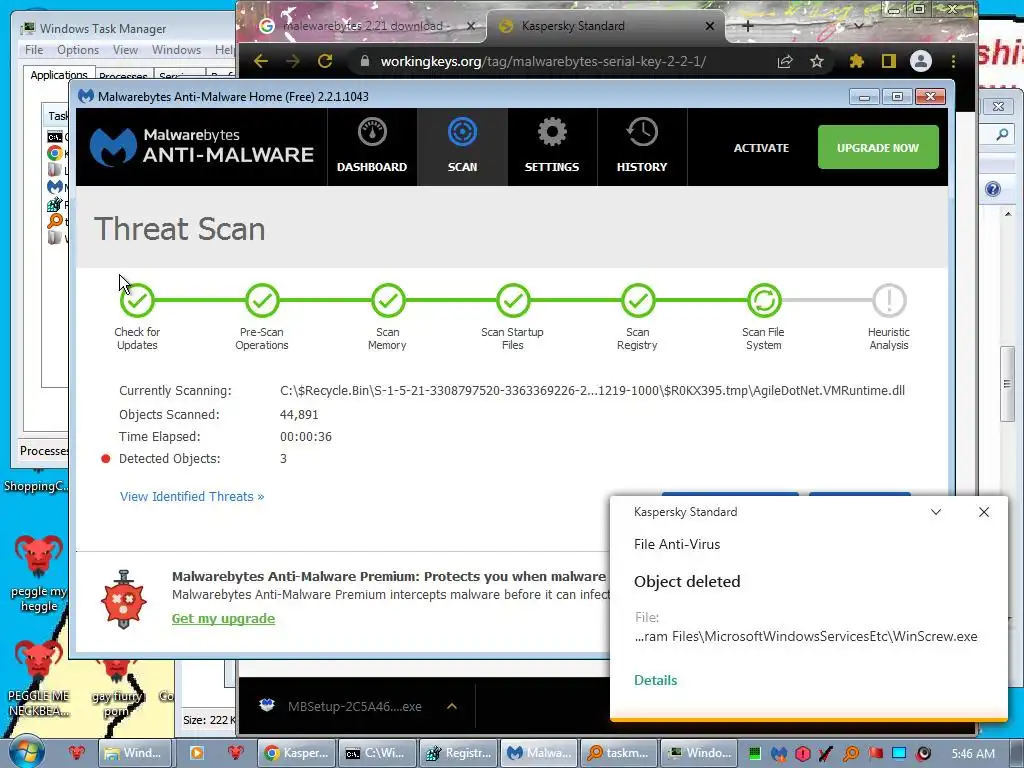Open Details in Kaspersky notification

(x=655, y=680)
